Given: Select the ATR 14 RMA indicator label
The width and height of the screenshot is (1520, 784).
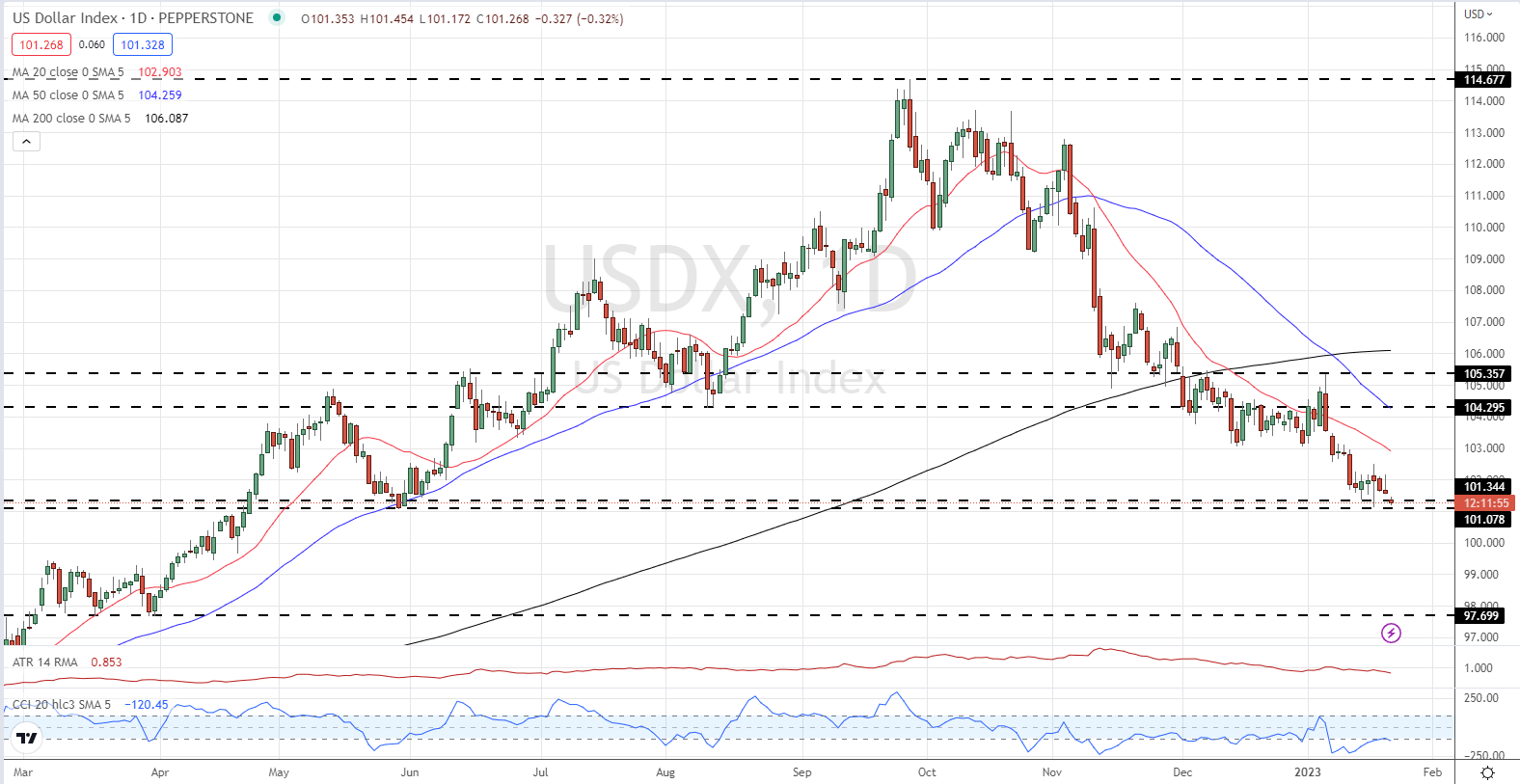Looking at the screenshot, I should point(45,662).
